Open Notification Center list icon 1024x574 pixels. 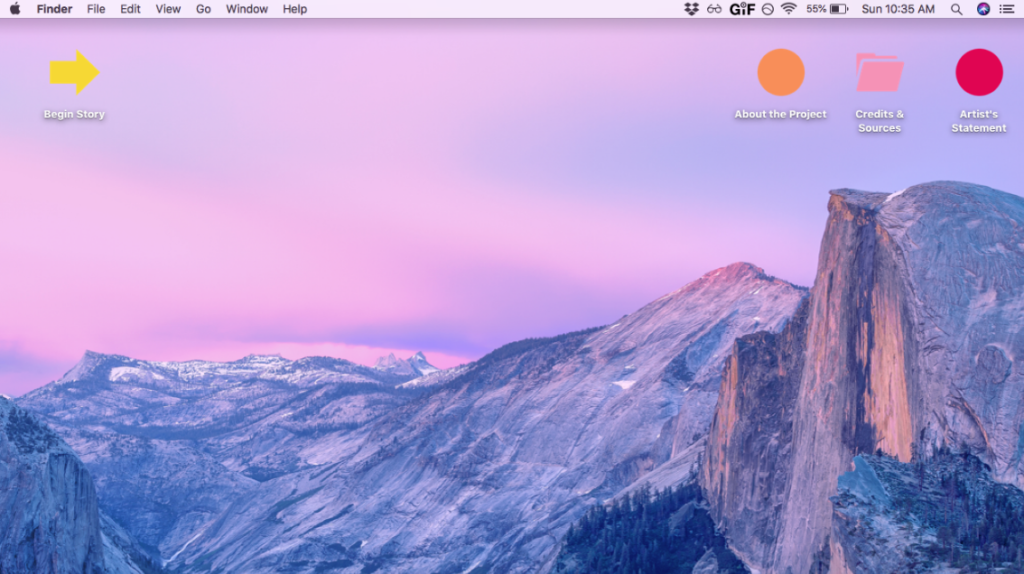pos(1007,9)
